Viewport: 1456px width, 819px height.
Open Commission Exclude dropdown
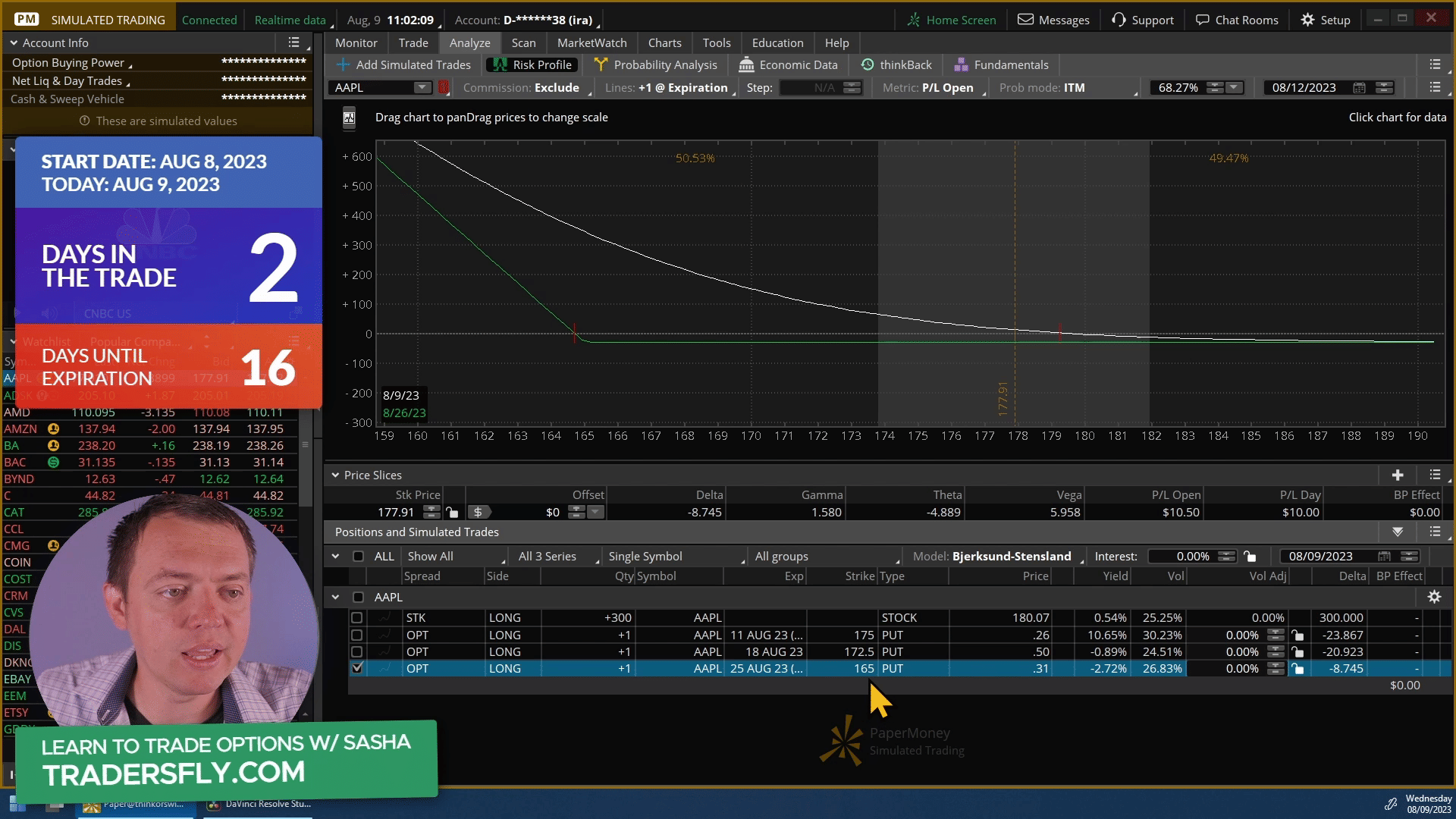click(528, 88)
